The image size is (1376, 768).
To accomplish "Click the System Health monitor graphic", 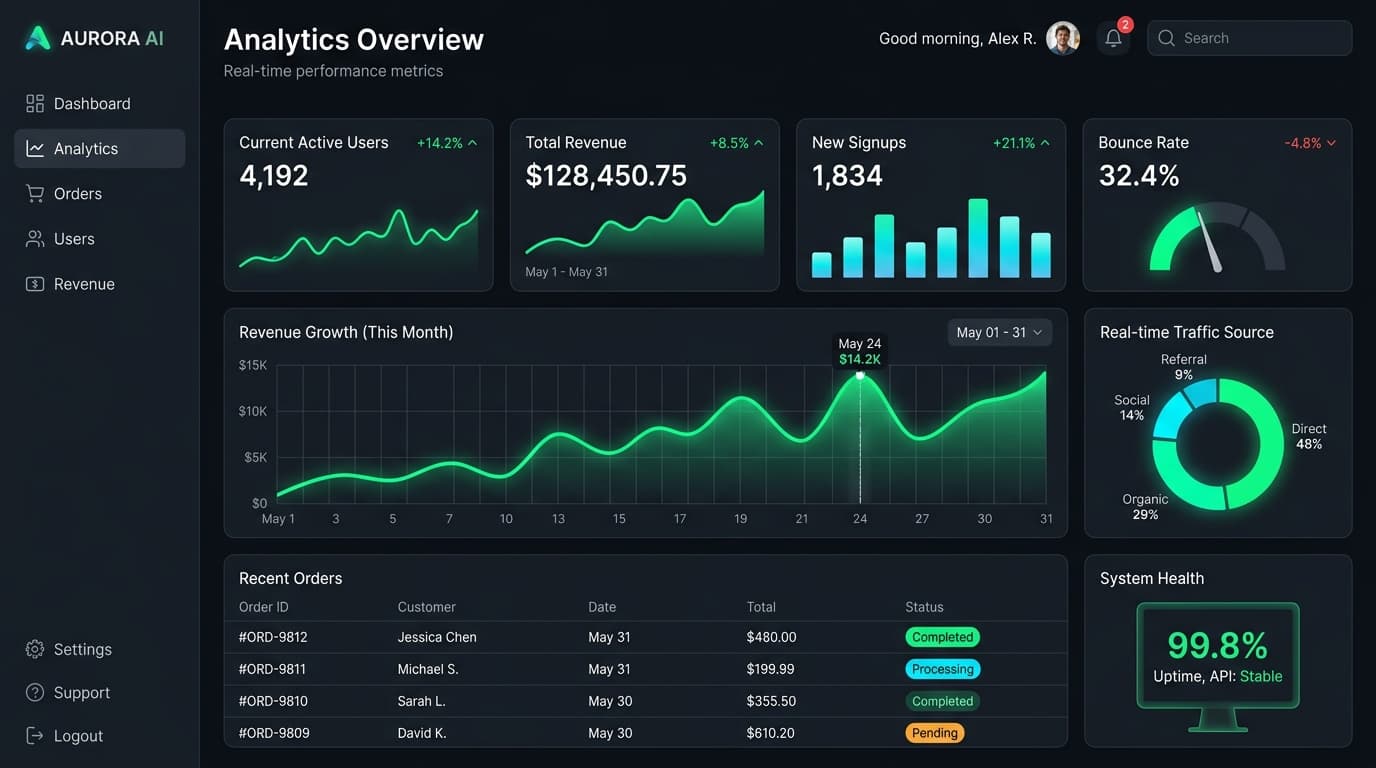I will (x=1218, y=667).
